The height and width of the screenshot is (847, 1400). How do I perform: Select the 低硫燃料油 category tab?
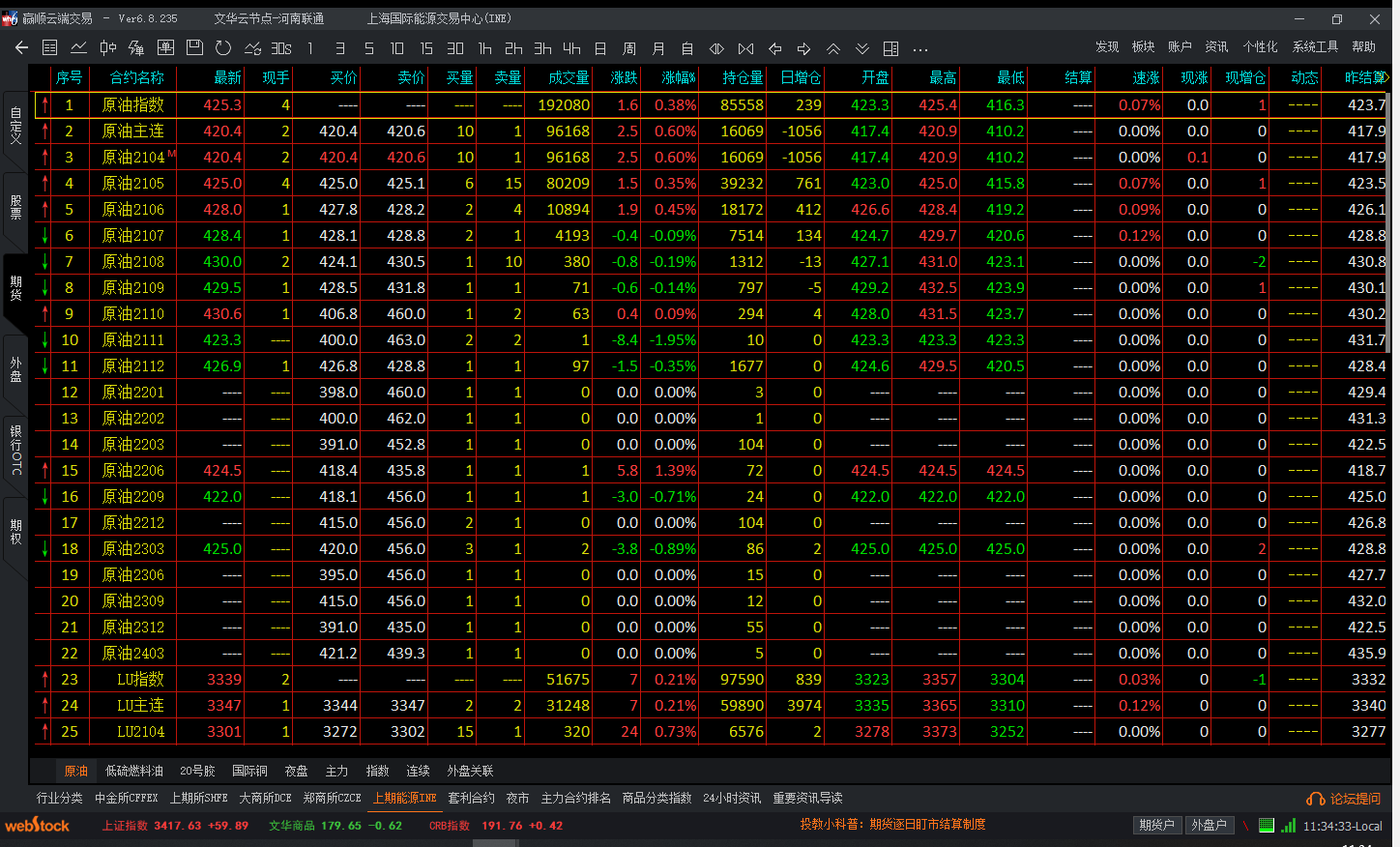pyautogui.click(x=134, y=771)
